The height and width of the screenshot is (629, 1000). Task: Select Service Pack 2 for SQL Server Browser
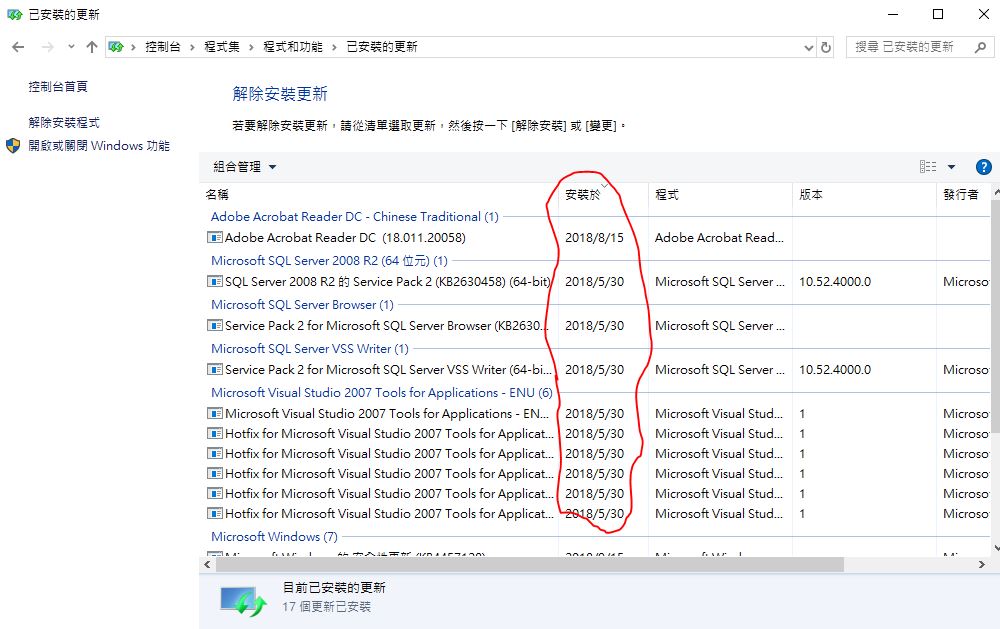386,326
